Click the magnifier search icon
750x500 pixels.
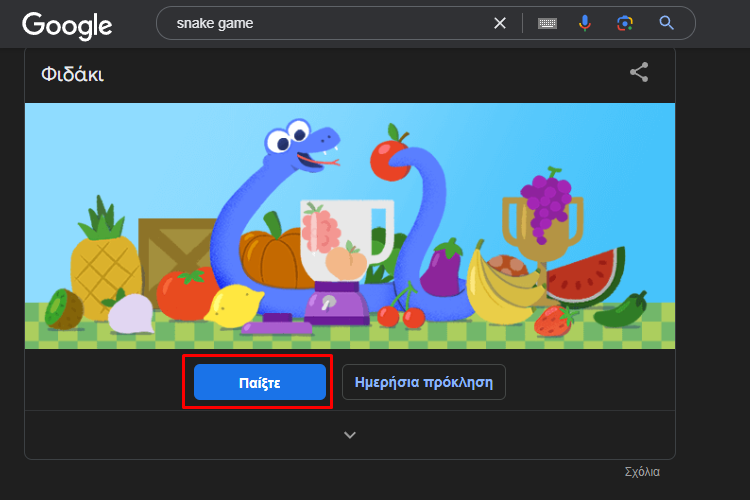pos(666,23)
